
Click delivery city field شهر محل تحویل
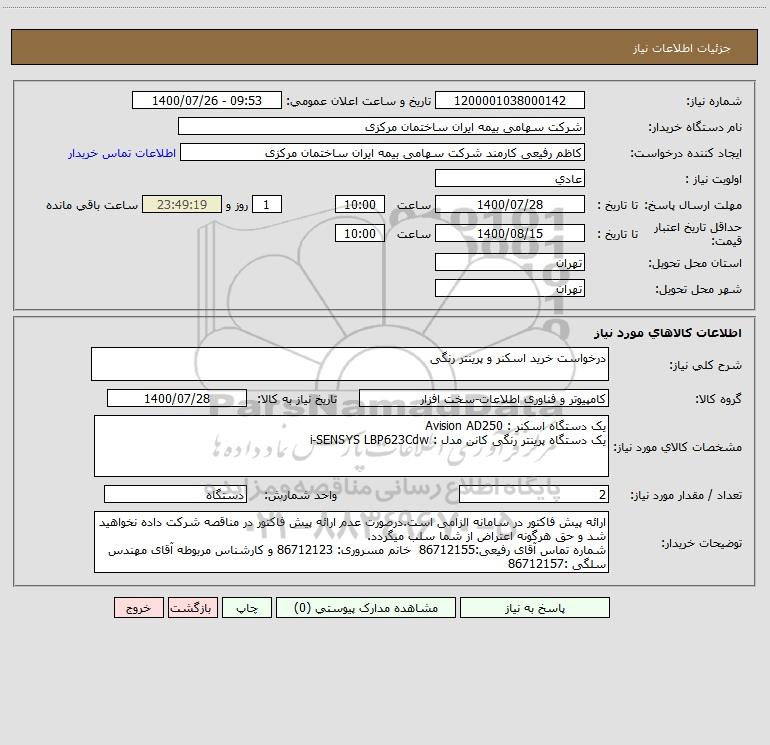tap(510, 288)
